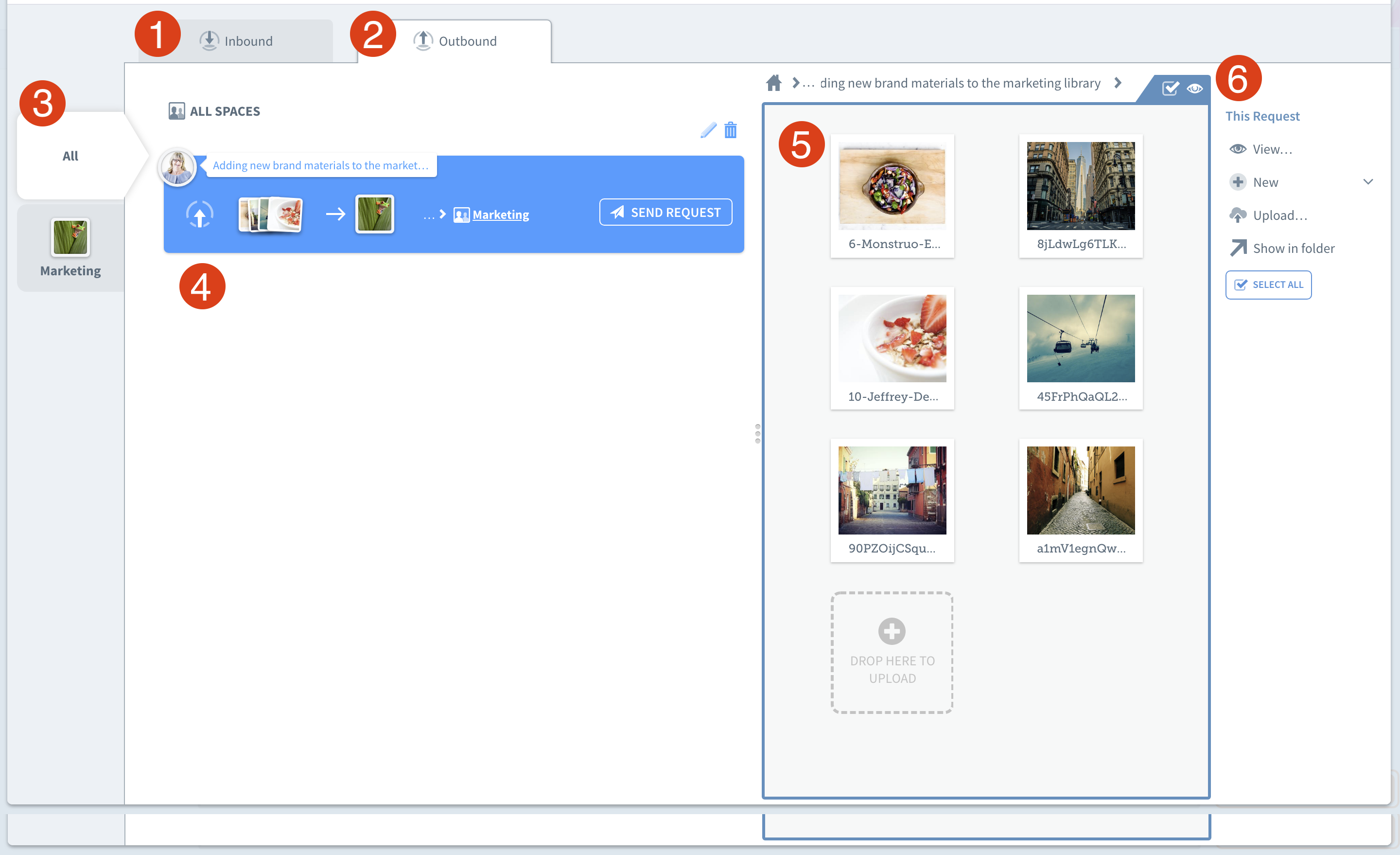This screenshot has width=1400, height=855.
Task: Click the ALL SPACES heading icon
Action: [177, 111]
